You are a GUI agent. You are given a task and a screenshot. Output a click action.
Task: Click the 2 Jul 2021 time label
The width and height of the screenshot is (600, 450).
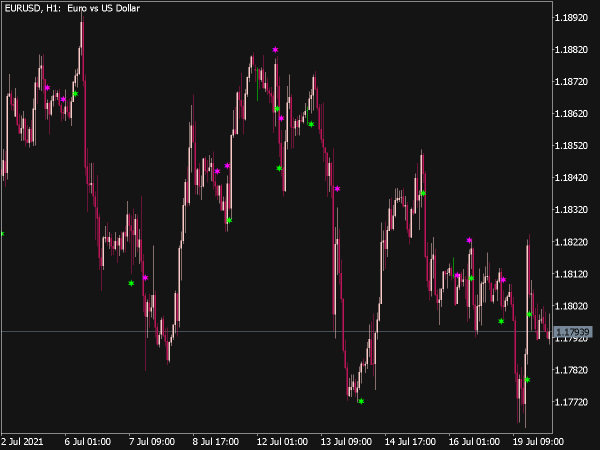pos(22,442)
